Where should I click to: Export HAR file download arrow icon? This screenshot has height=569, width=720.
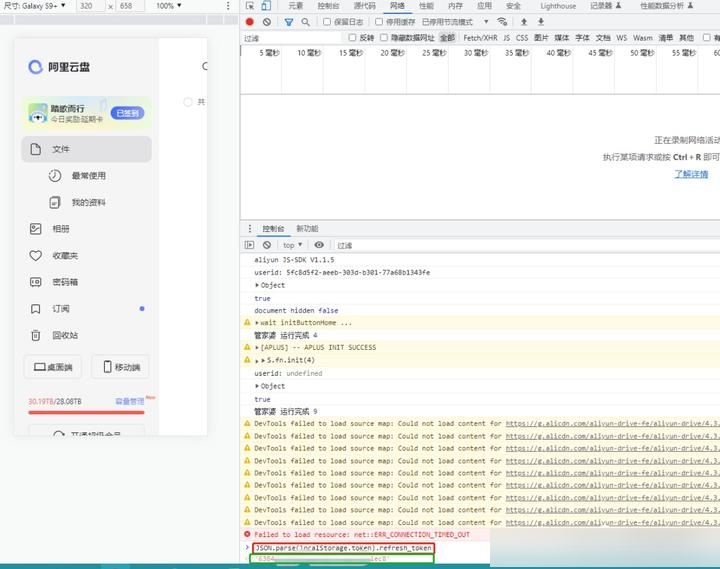point(541,22)
